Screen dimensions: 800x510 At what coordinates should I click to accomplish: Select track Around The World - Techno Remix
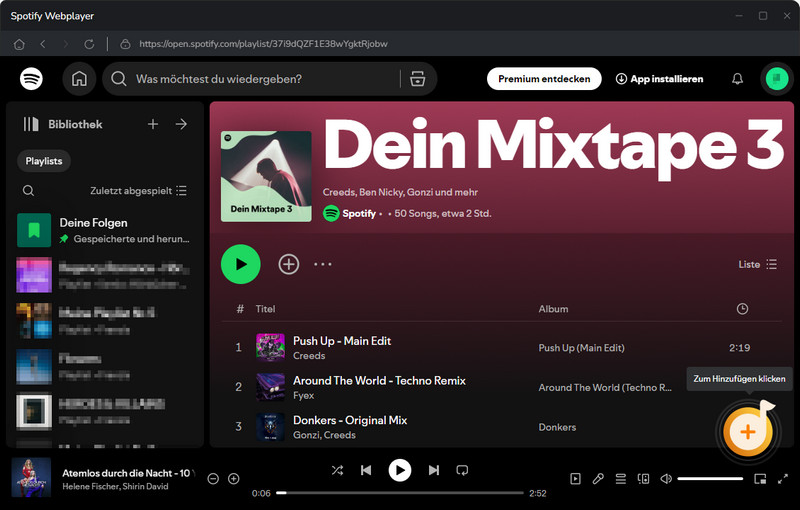pyautogui.click(x=379, y=380)
